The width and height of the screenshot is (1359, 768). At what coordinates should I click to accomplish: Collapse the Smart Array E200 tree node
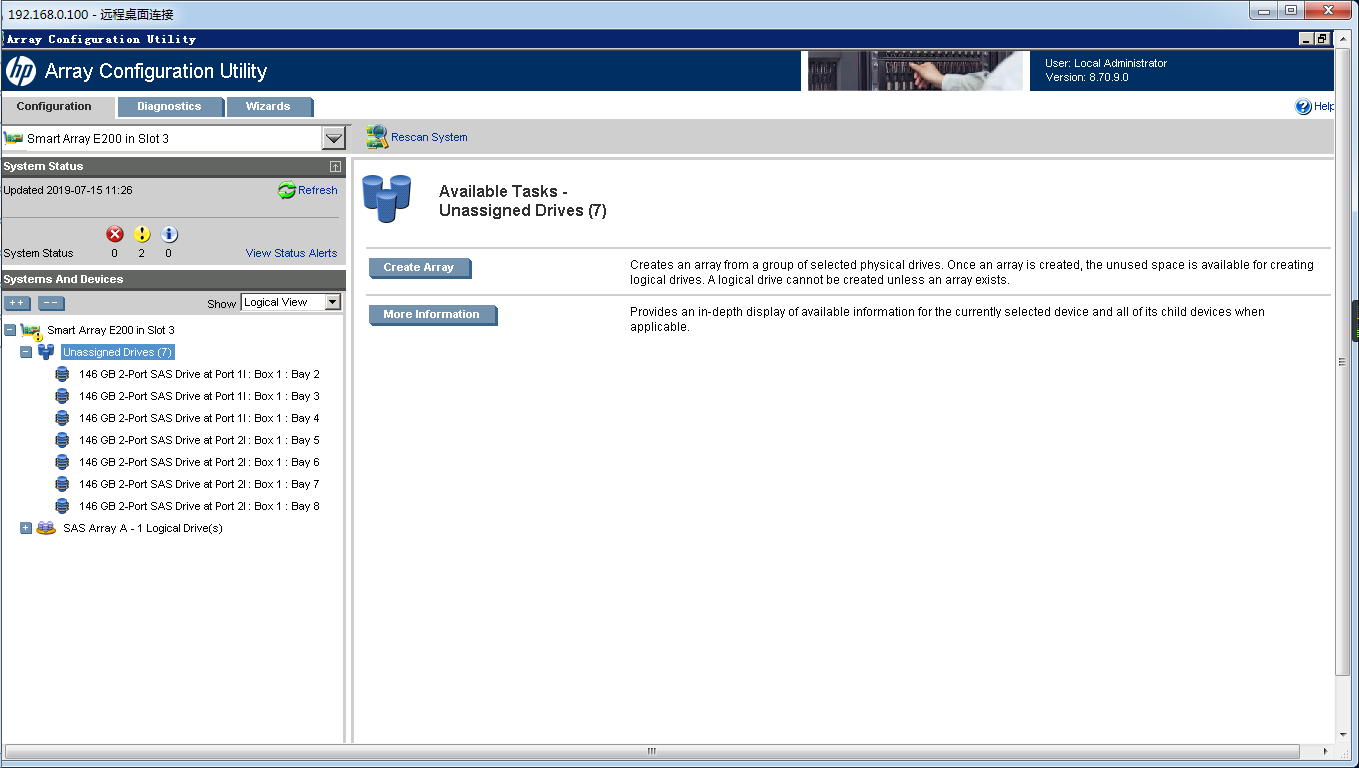tap(10, 330)
